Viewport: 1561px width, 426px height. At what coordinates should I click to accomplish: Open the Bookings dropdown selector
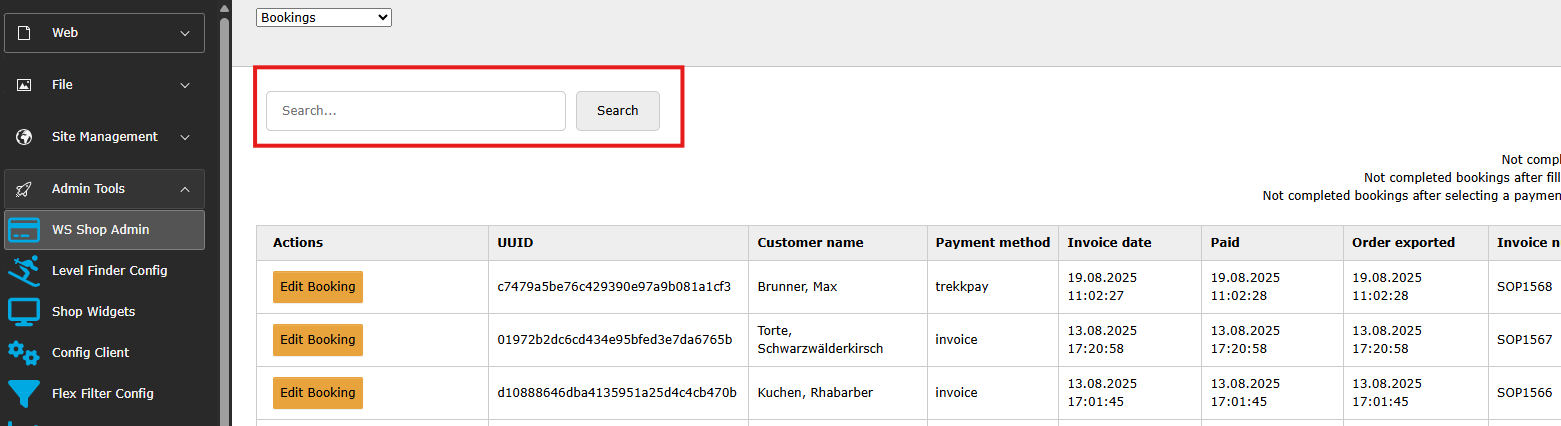[x=324, y=17]
